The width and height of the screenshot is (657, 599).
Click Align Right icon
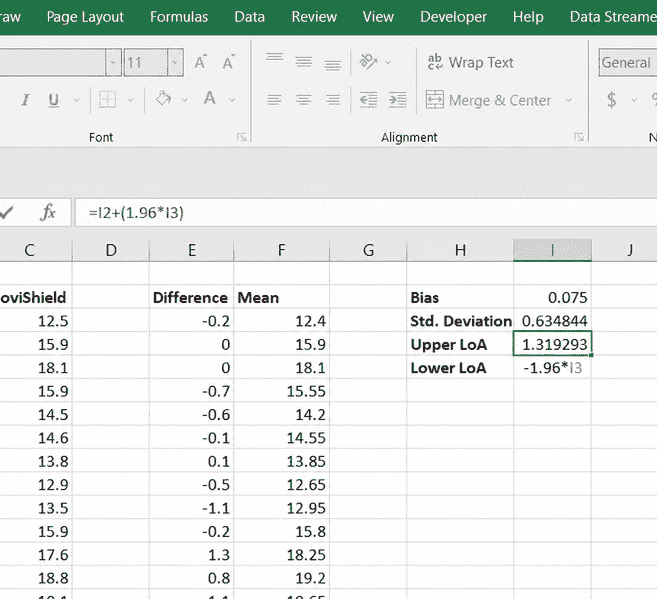click(333, 100)
